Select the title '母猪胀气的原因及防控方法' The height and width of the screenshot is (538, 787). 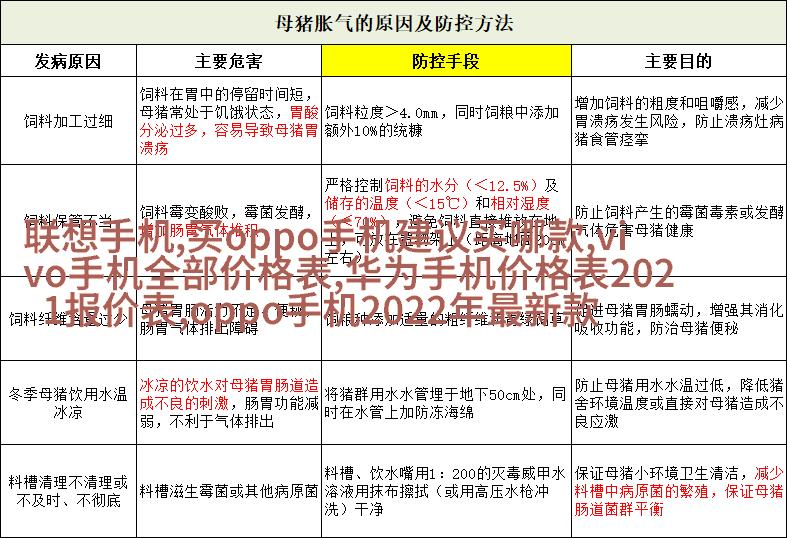click(394, 23)
